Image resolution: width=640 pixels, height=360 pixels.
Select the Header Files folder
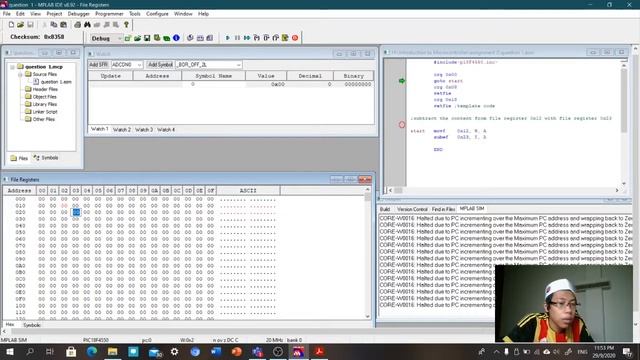[42, 89]
